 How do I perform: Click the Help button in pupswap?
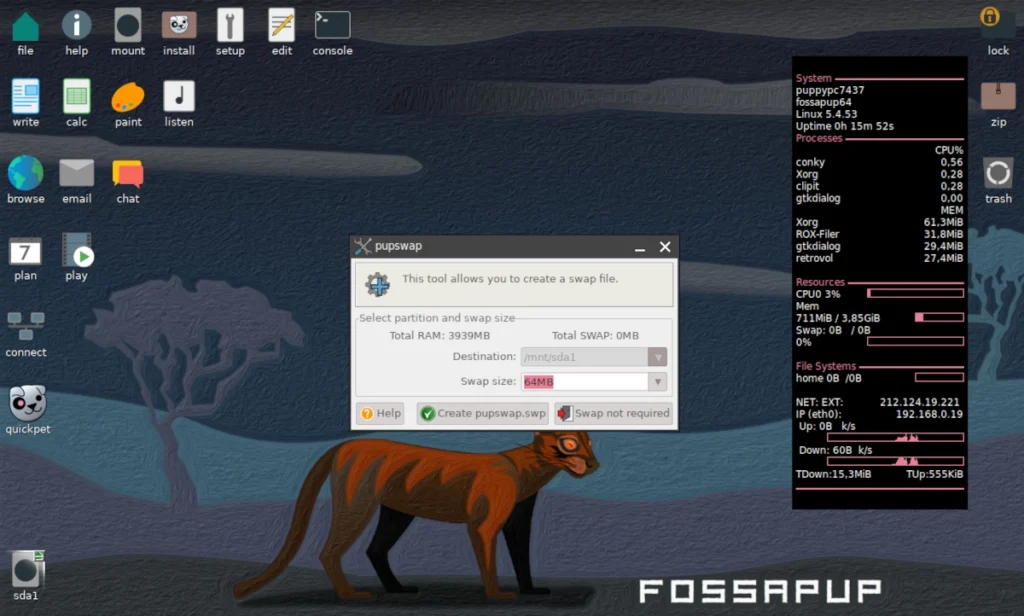click(381, 413)
